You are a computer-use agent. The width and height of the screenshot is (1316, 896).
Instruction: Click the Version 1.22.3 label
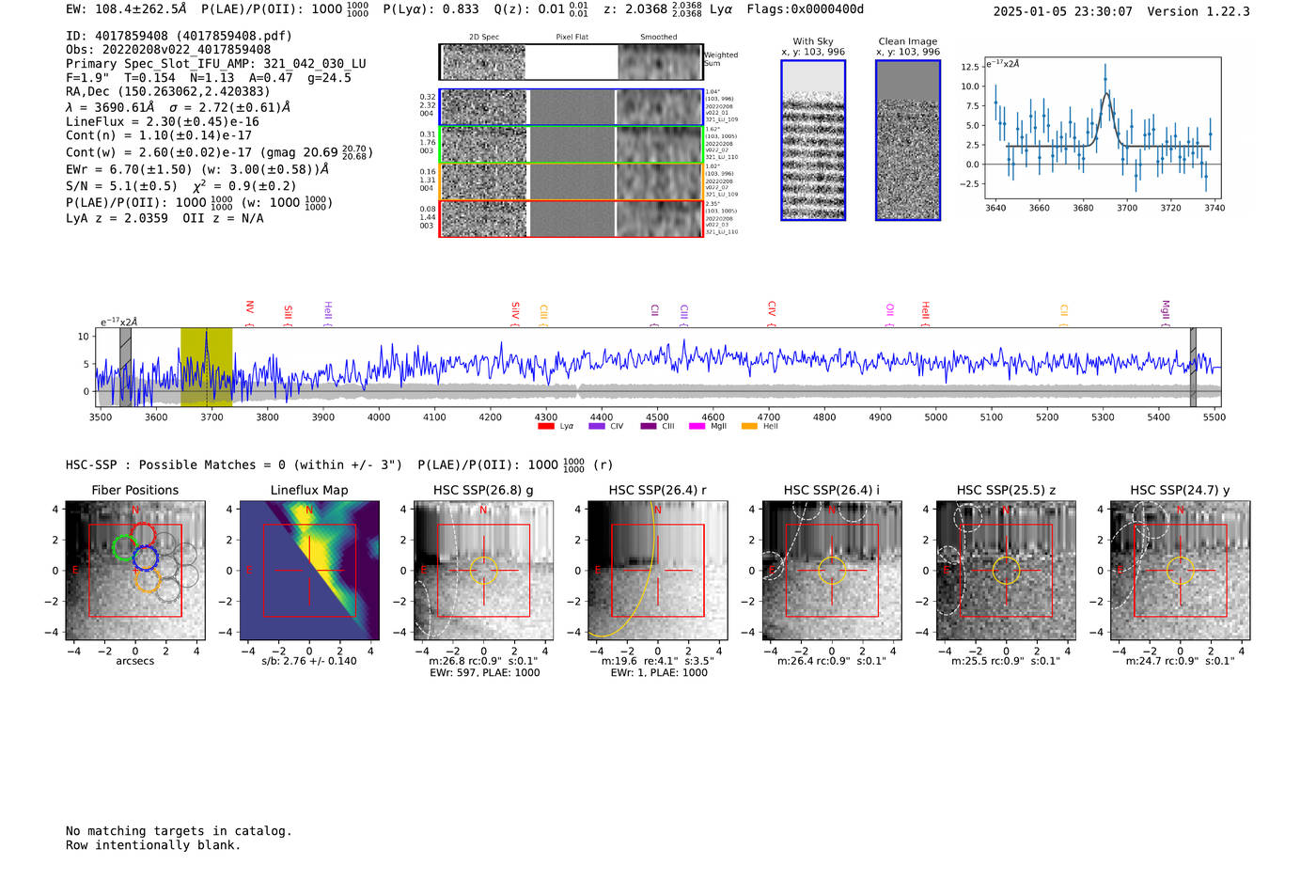pyautogui.click(x=1198, y=11)
